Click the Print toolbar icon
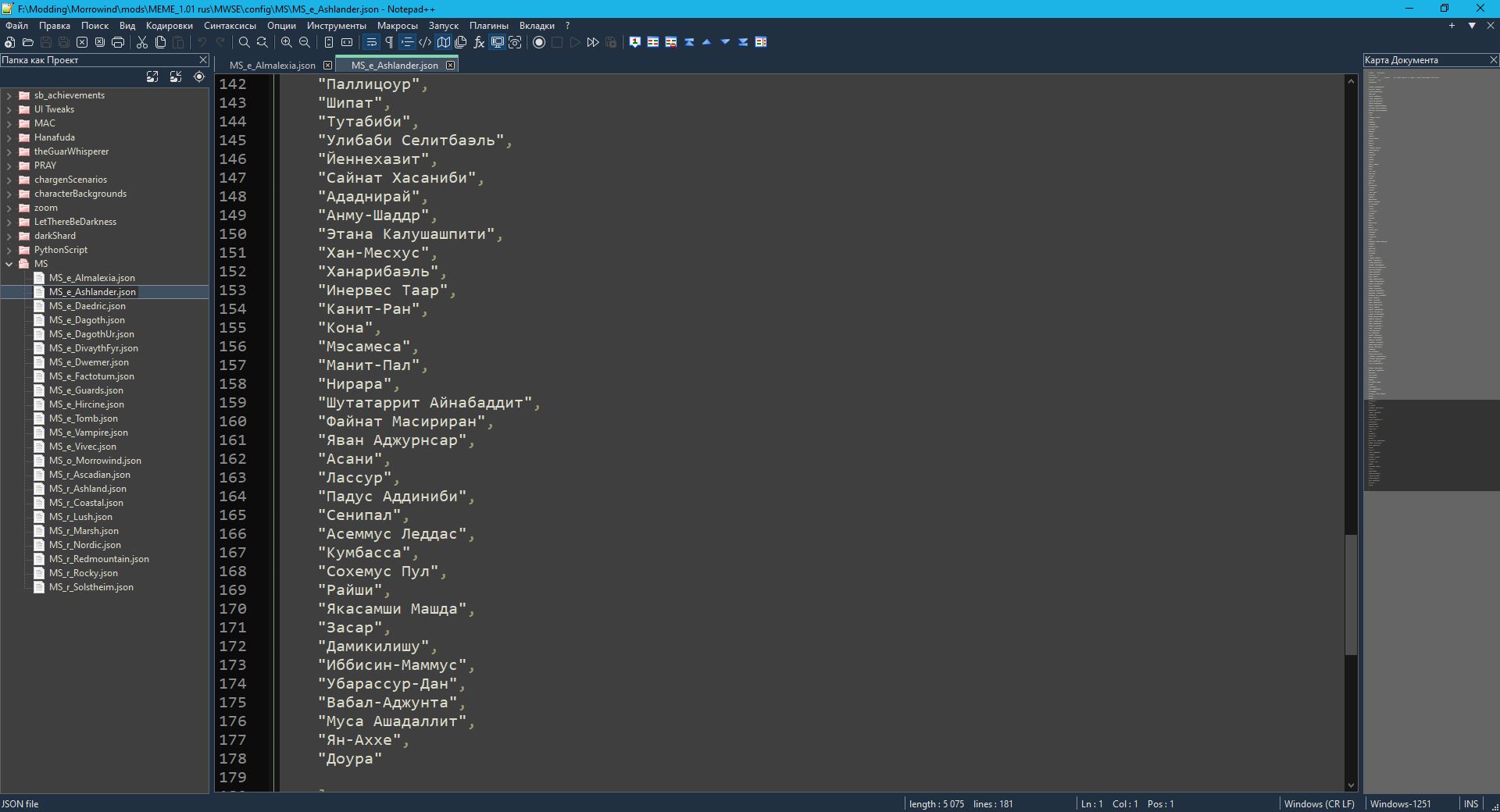This screenshot has height=812, width=1500. click(x=118, y=42)
